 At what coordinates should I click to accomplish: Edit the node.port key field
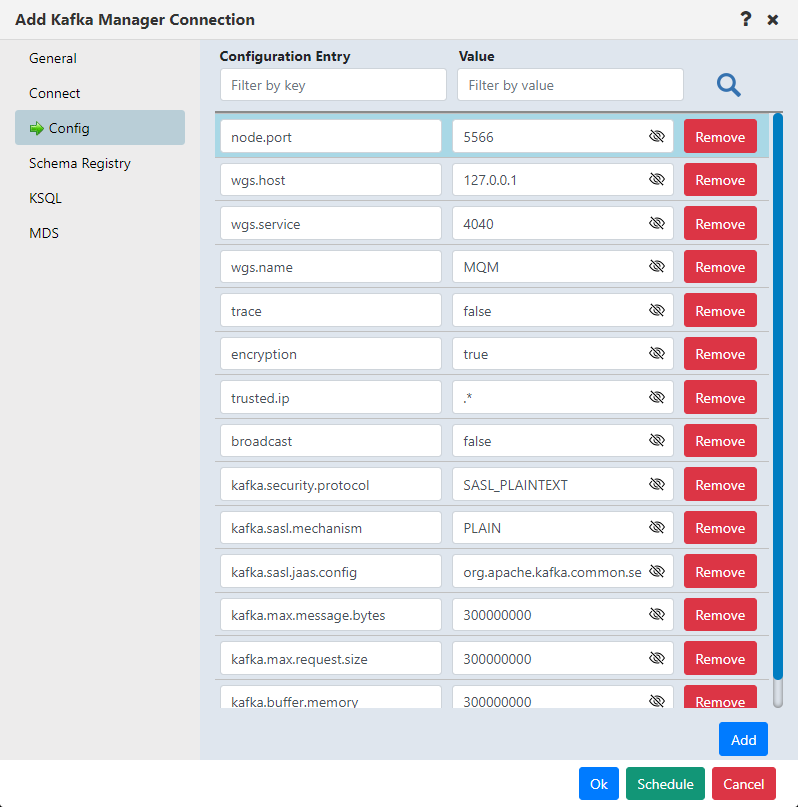pyautogui.click(x=331, y=137)
